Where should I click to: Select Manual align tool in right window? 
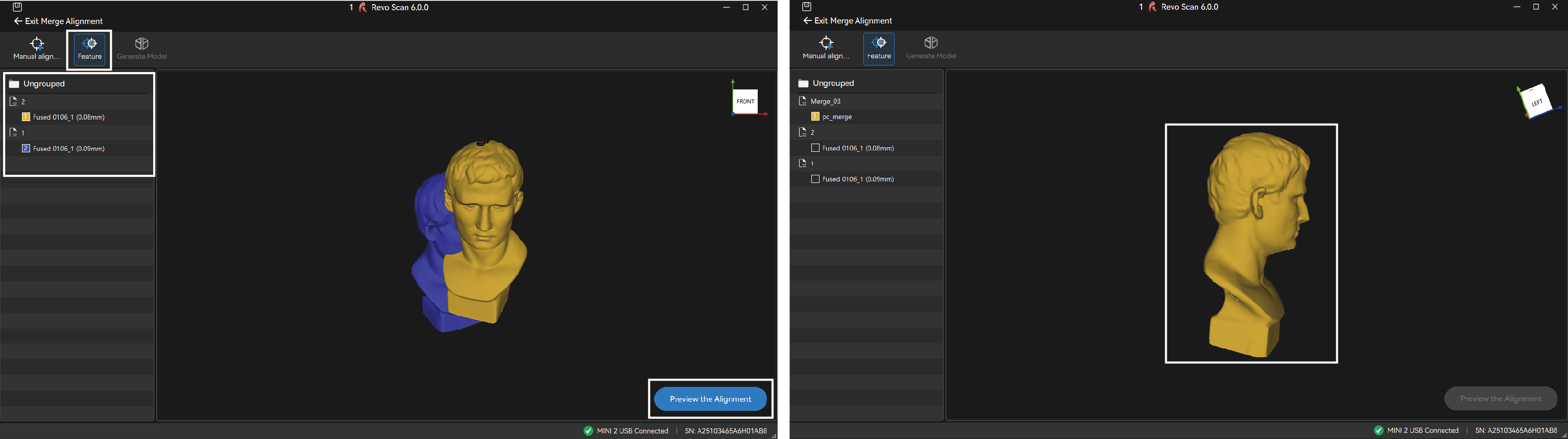point(826,48)
